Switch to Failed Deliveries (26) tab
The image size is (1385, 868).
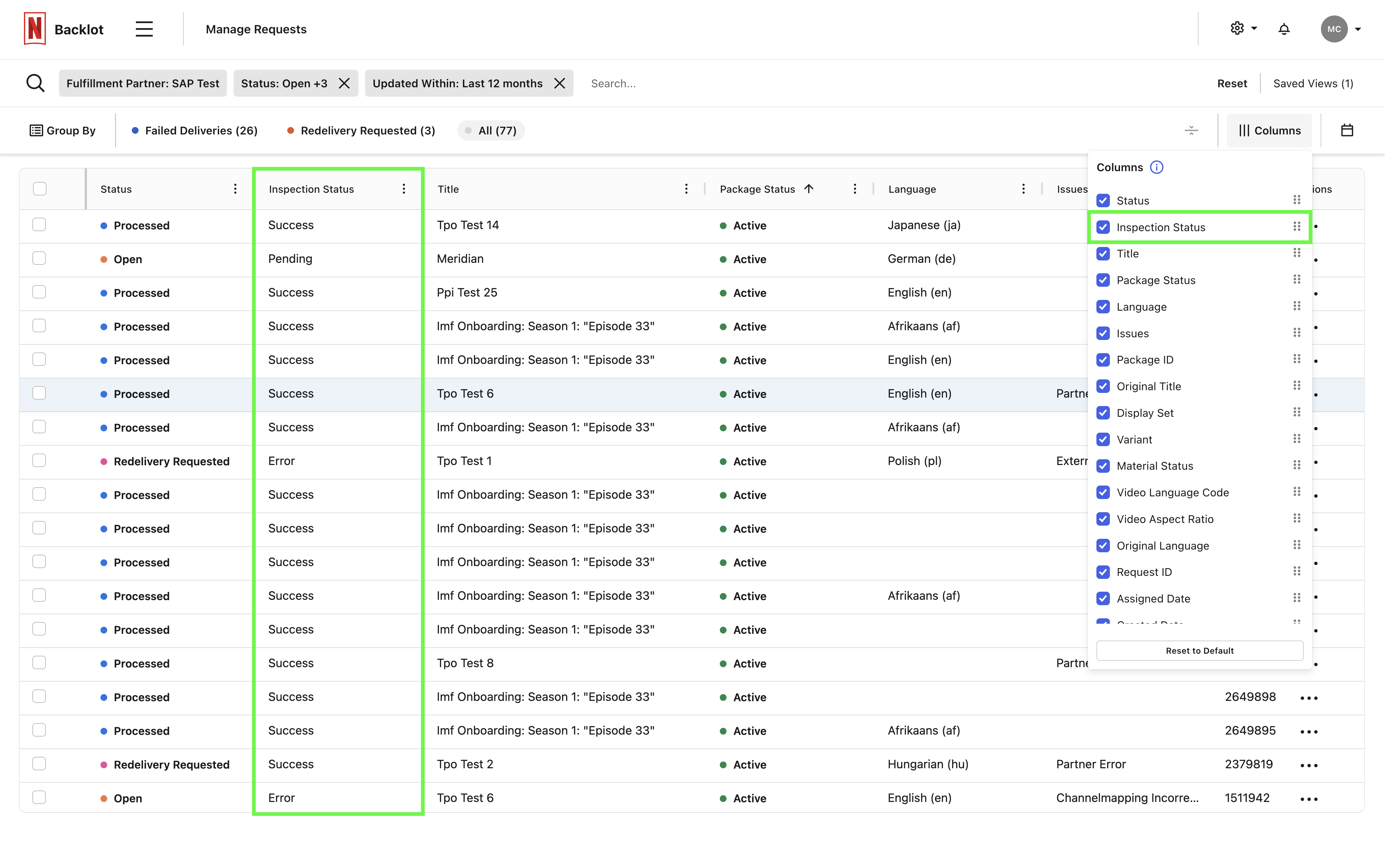pyautogui.click(x=195, y=130)
